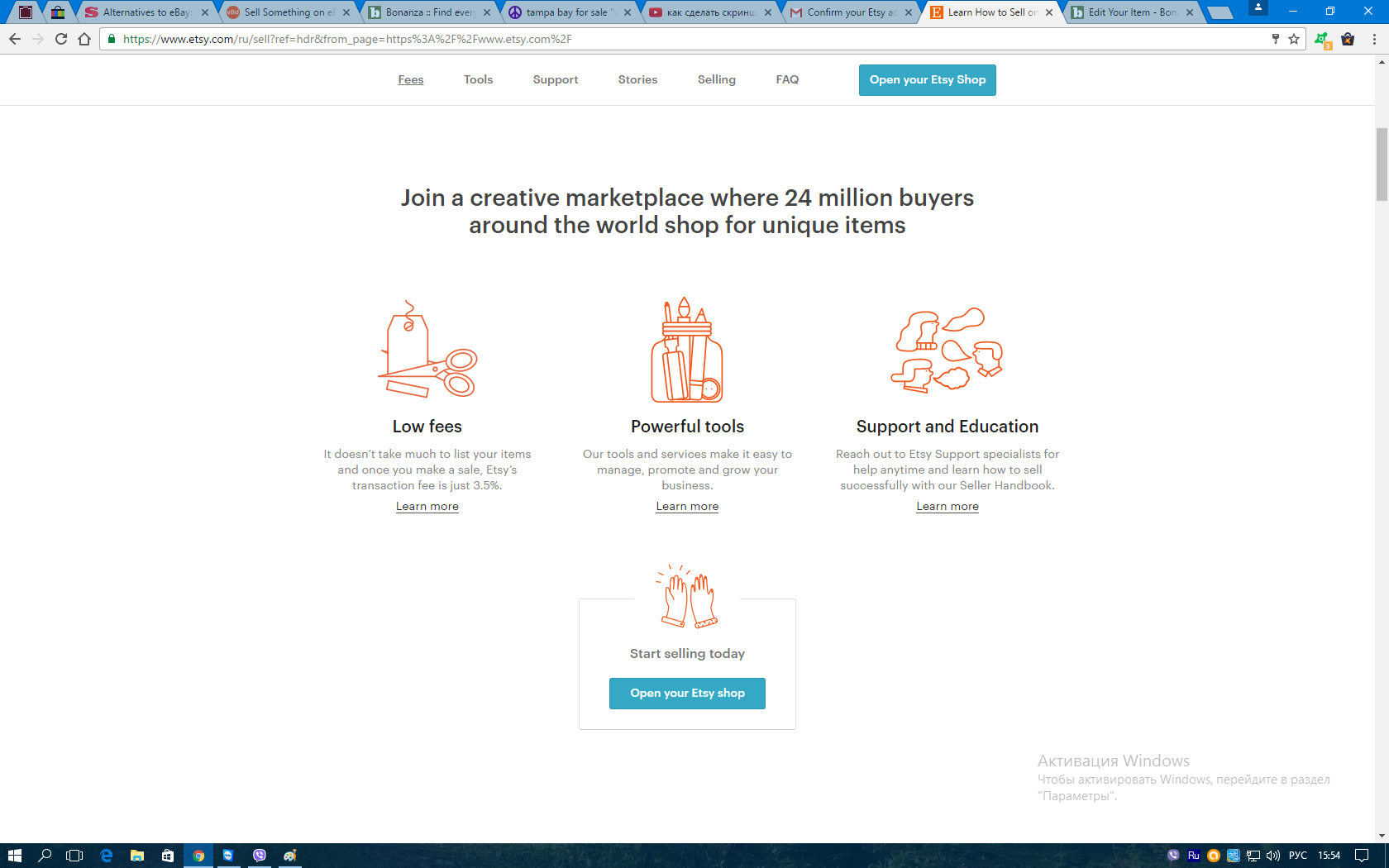1389x868 pixels.
Task: Open the Windows Start menu
Action: 14,856
